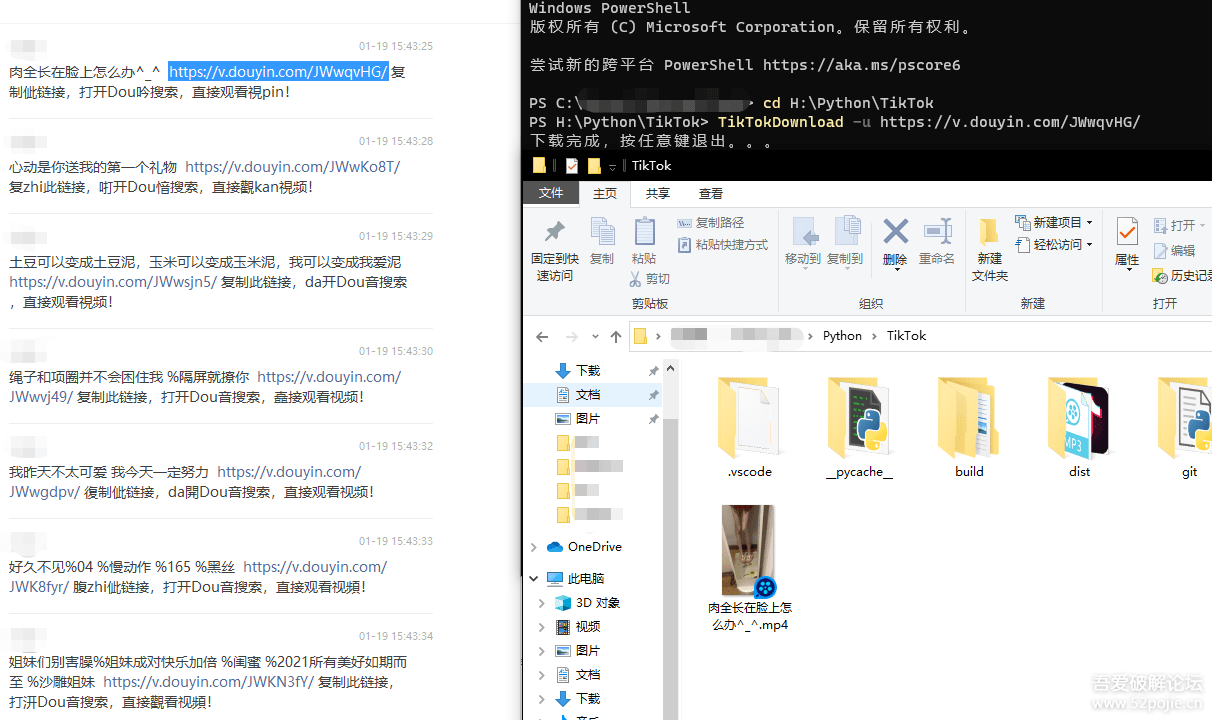Click the PowerShell aka.ms/pscore6 URL text
Screen dimensions: 1212x720
[861, 65]
